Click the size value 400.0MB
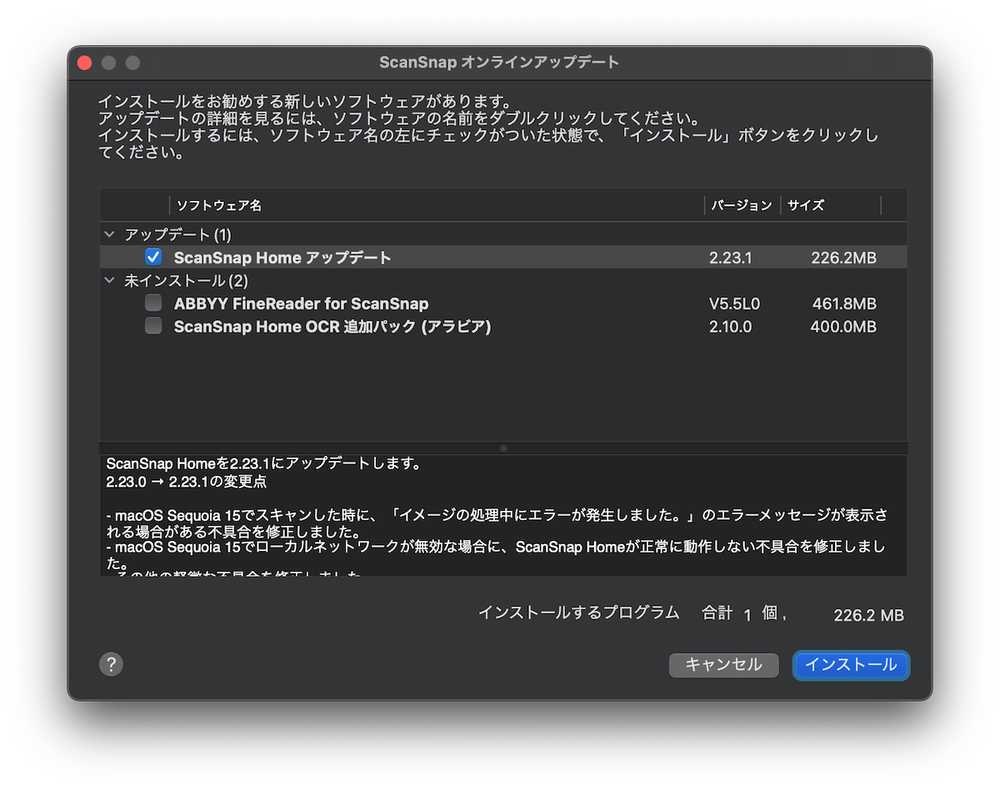Image resolution: width=1000 pixels, height=790 pixels. (843, 326)
